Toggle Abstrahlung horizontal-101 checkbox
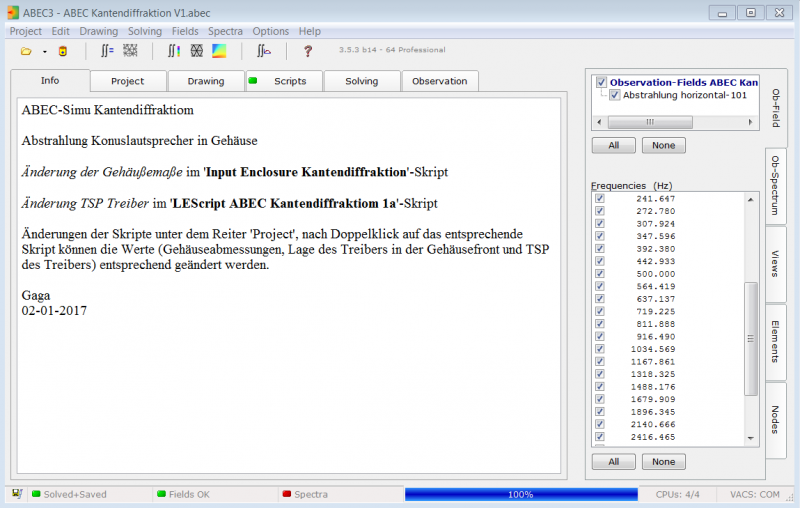Screen dimensions: 800x508 tap(614, 95)
